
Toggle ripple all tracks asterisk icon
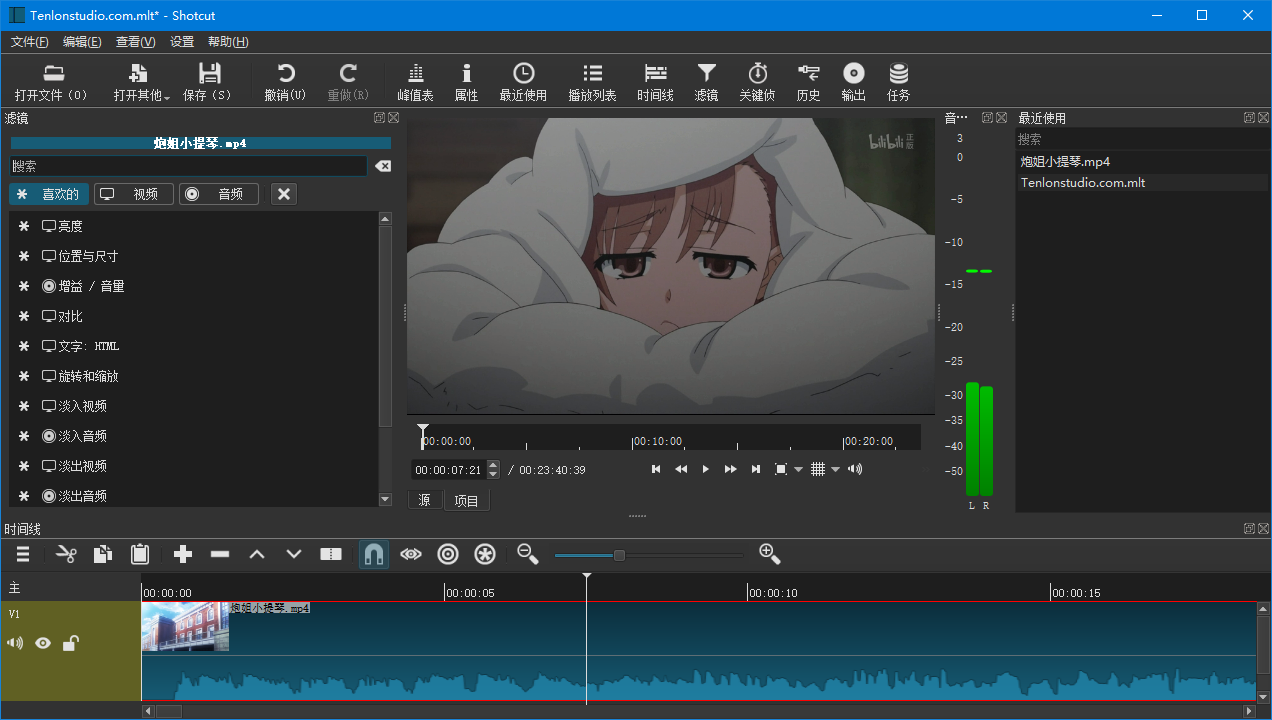pyautogui.click(x=485, y=554)
